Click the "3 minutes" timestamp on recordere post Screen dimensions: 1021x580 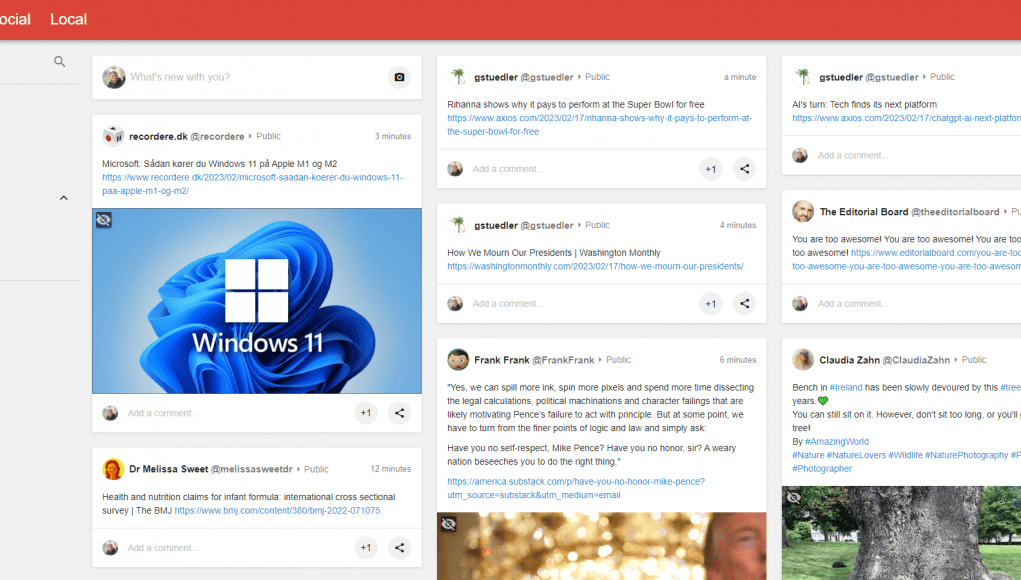(393, 137)
